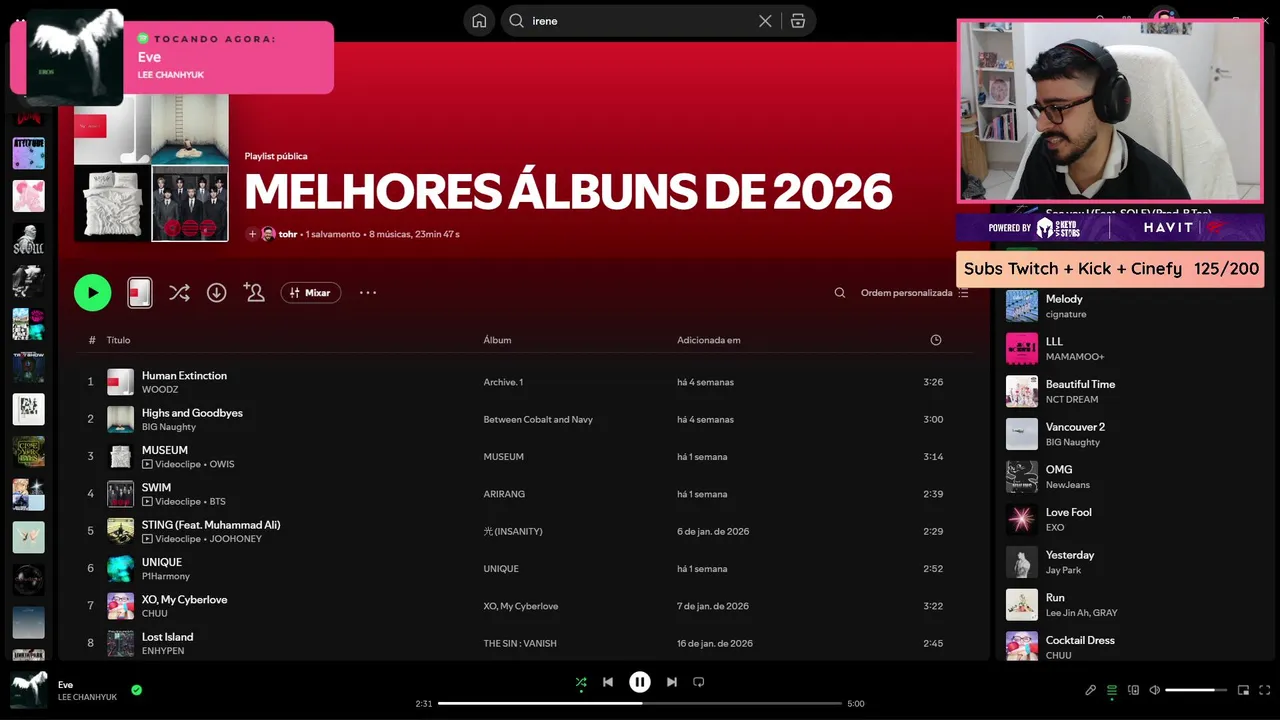The height and width of the screenshot is (720, 1280).
Task: Adjust the volume slider
Action: [1196, 690]
